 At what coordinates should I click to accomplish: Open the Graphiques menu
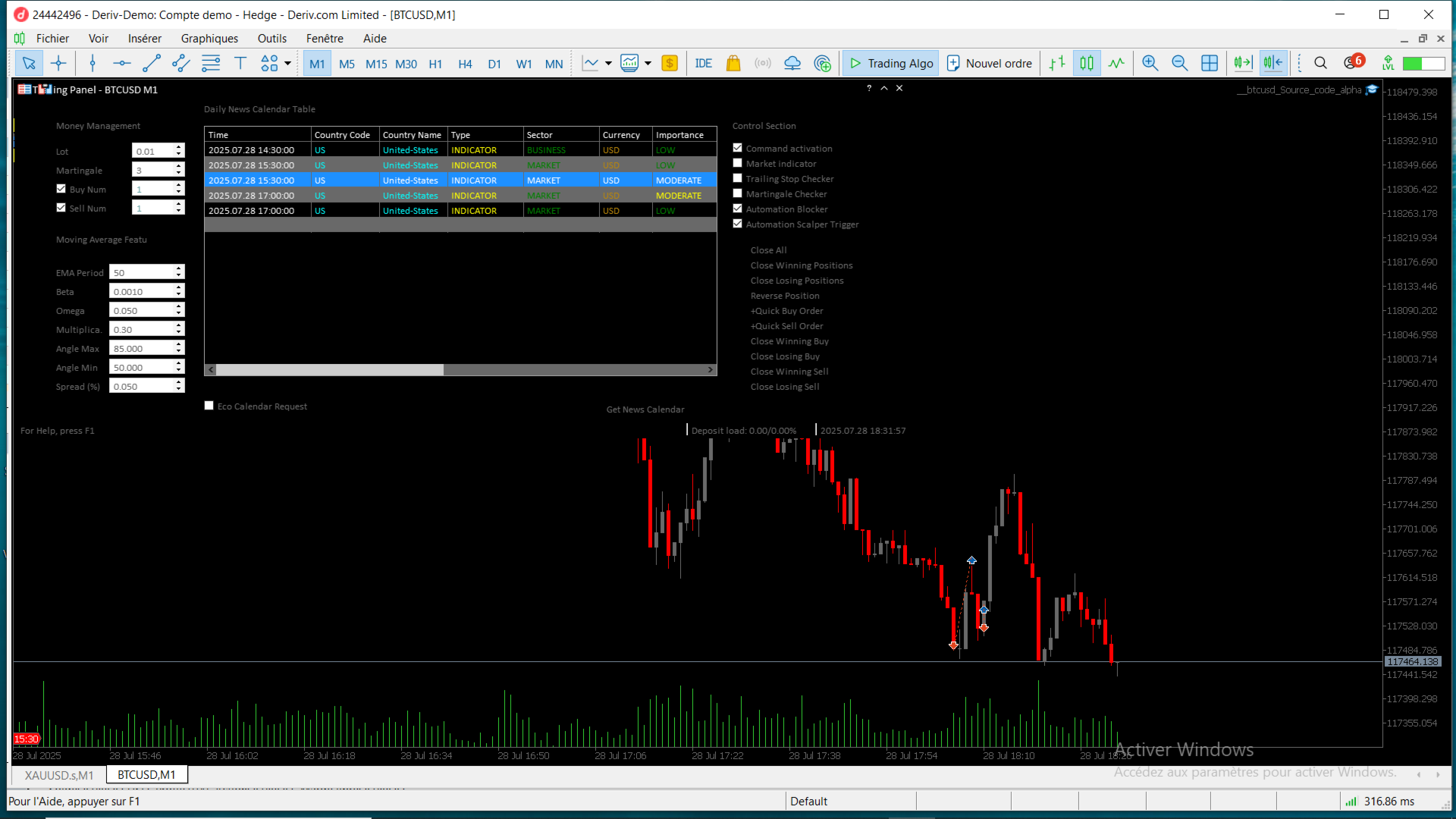[x=209, y=39]
